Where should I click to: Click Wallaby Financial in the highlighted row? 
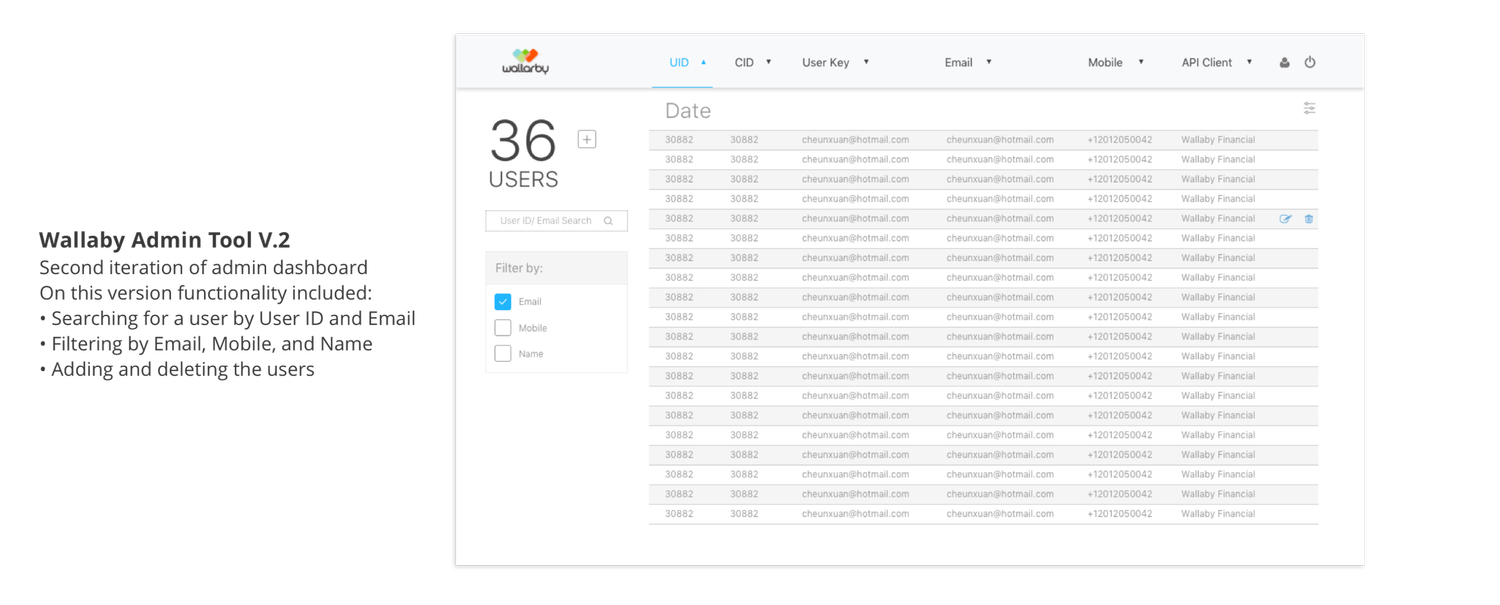coord(1218,219)
